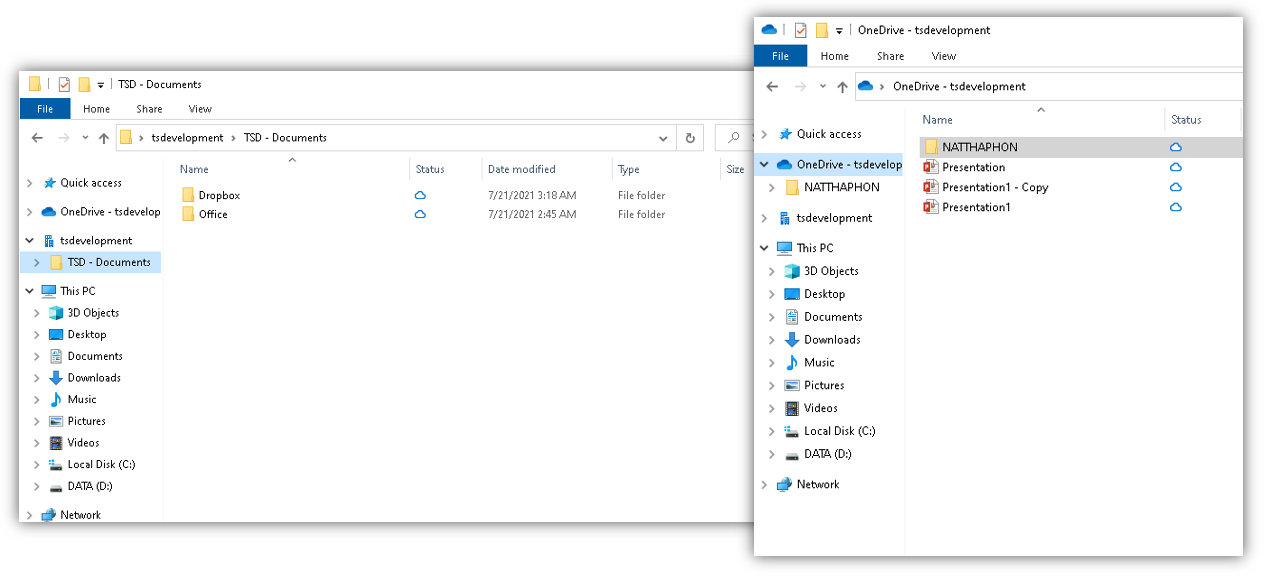The width and height of the screenshot is (1270, 582).
Task: Click the cloud status icon of NATTHAPHON row
Action: point(1176,147)
